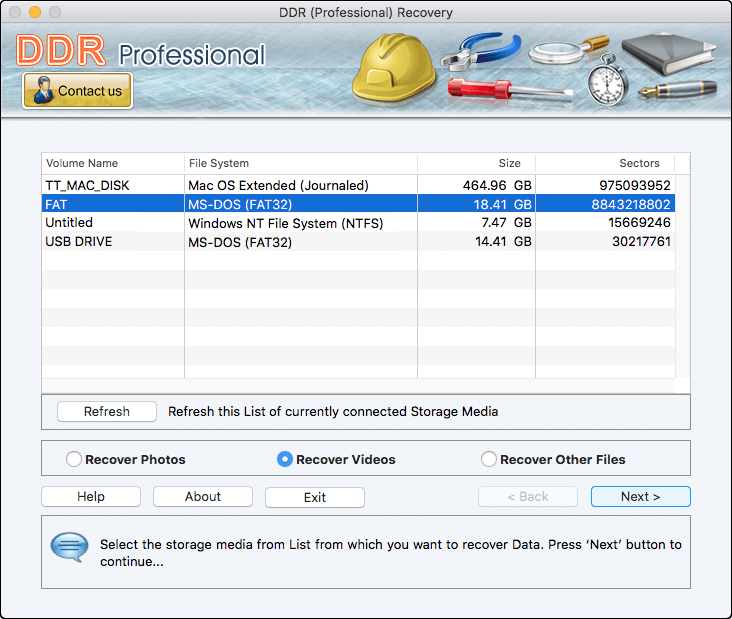Click the 464.96 GB size cell
This screenshot has height=619, width=732.
(x=476, y=185)
